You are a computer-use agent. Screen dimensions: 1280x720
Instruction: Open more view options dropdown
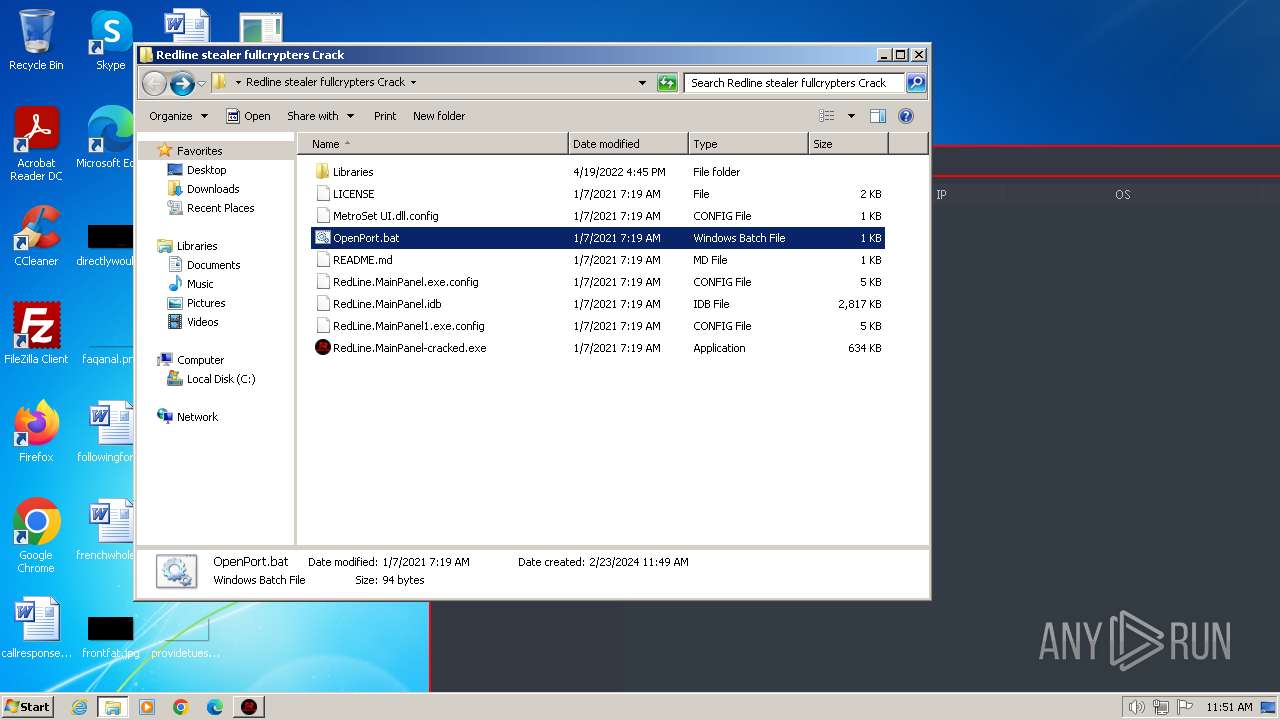point(851,116)
